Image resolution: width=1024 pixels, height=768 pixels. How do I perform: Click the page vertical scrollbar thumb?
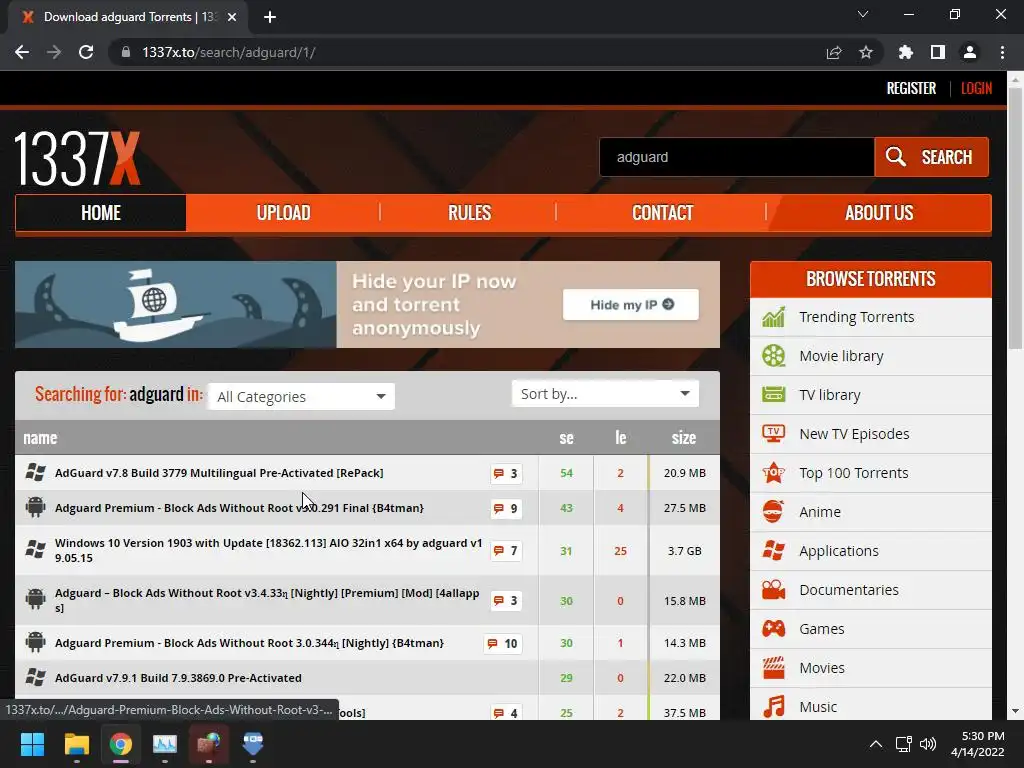pos(1015,217)
